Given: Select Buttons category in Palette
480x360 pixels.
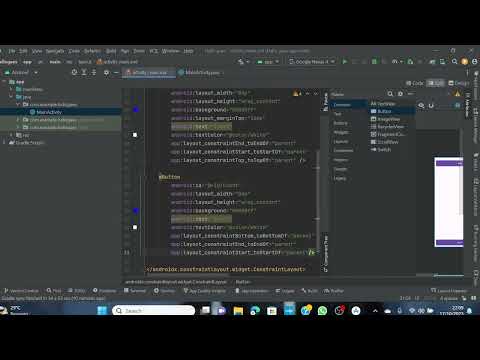Looking at the screenshot, I should [340, 123].
